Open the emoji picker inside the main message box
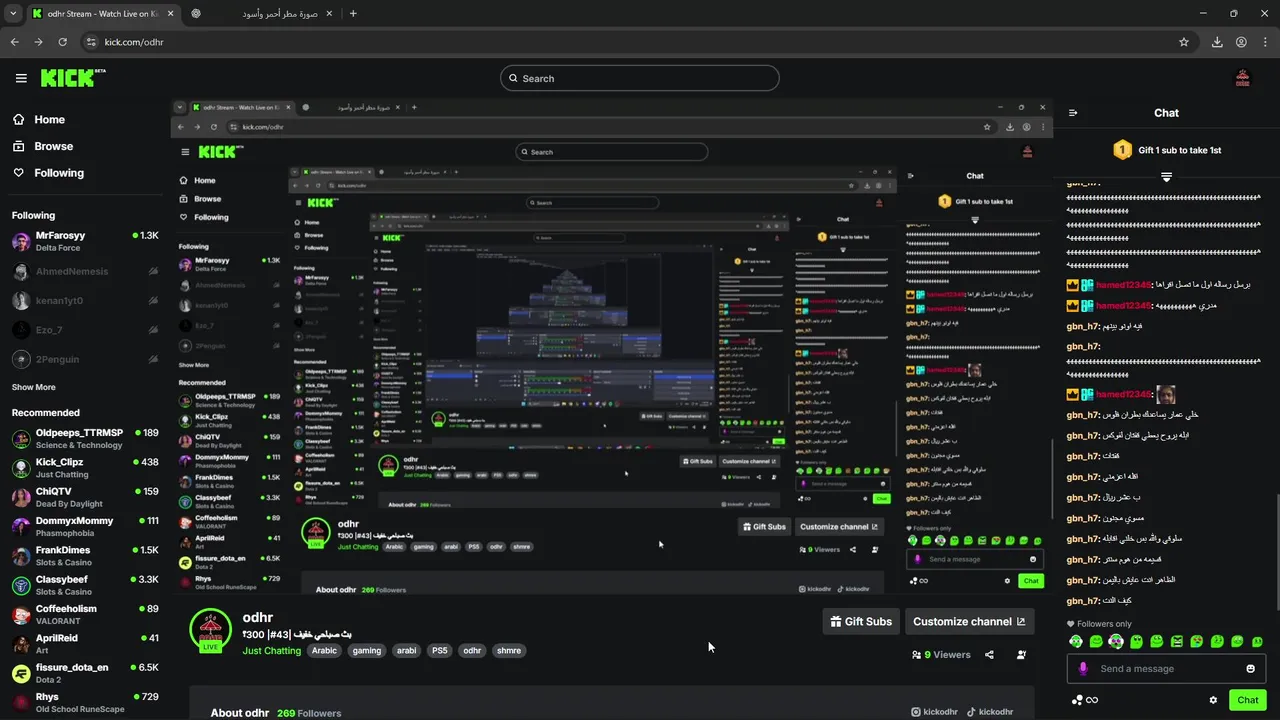The width and height of the screenshot is (1280, 720). tap(1250, 669)
